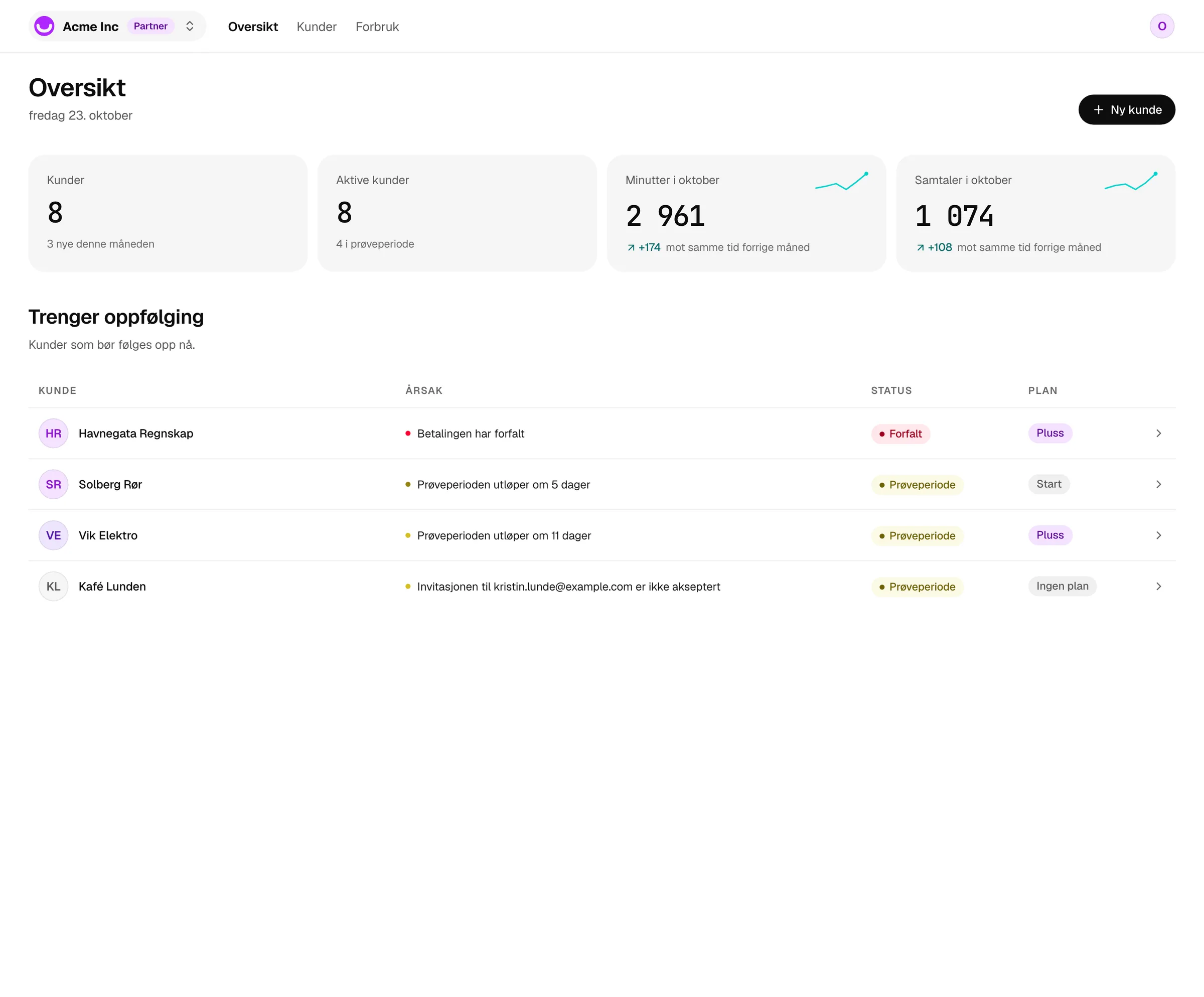Click Kafé Lunden's Prøveperiode status badge
Screen dimensions: 1204x997
coord(918,587)
